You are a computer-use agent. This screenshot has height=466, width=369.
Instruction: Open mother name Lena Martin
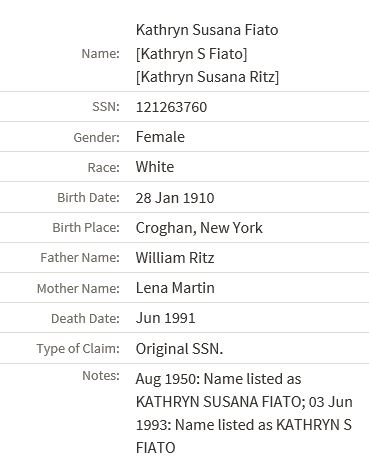pos(175,288)
